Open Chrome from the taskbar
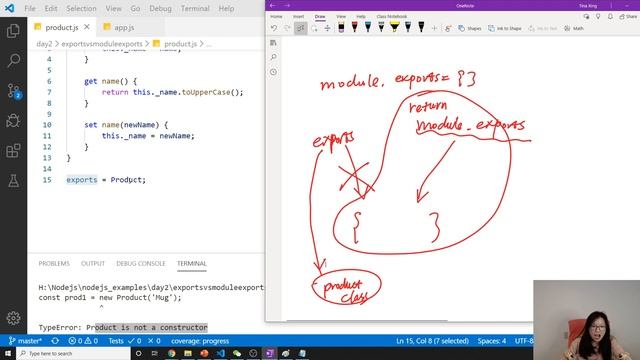The width and height of the screenshot is (640, 360). pyautogui.click(x=171, y=353)
